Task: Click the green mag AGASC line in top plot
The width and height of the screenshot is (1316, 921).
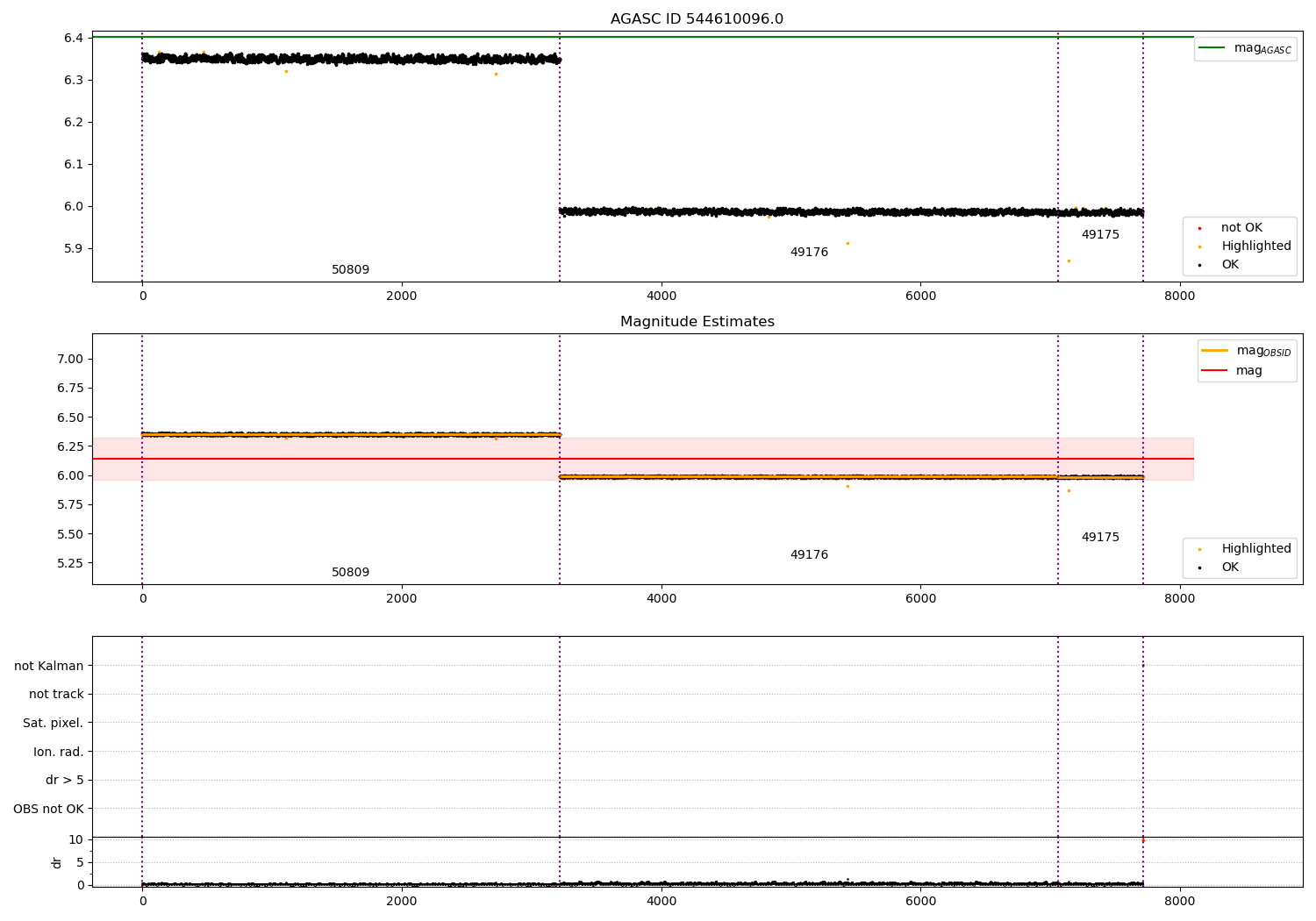Action: click(x=642, y=37)
